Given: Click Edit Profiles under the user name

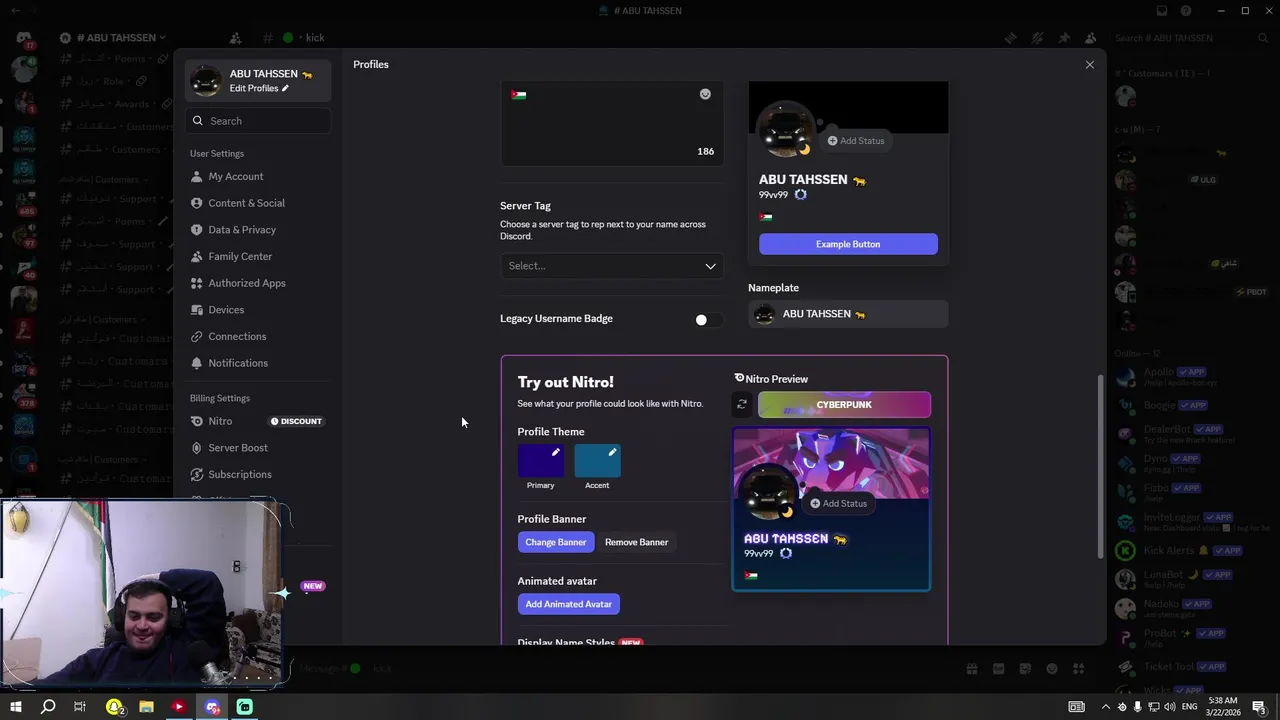Looking at the screenshot, I should (259, 88).
